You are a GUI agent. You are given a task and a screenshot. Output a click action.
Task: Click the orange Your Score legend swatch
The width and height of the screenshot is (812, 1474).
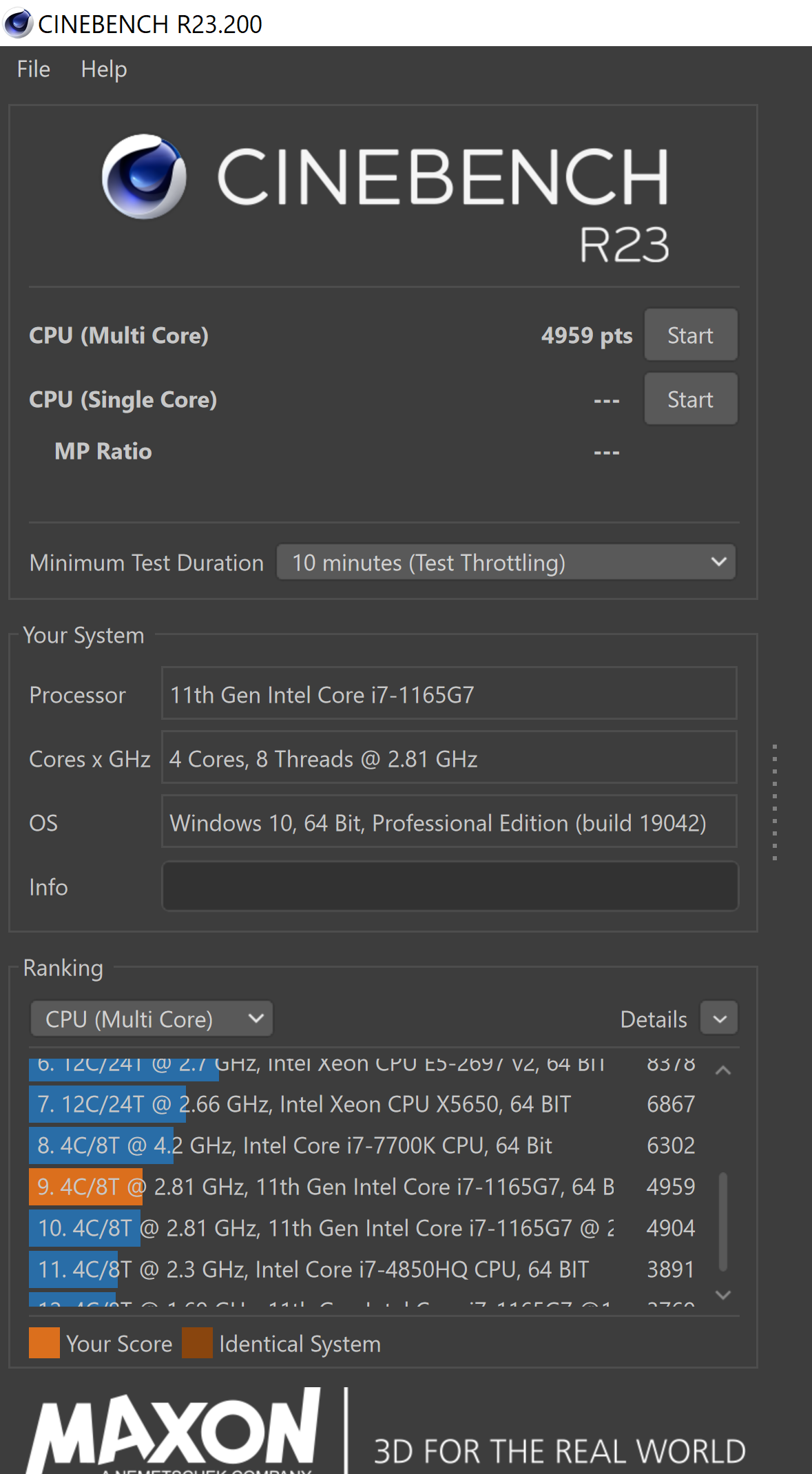tap(44, 1342)
